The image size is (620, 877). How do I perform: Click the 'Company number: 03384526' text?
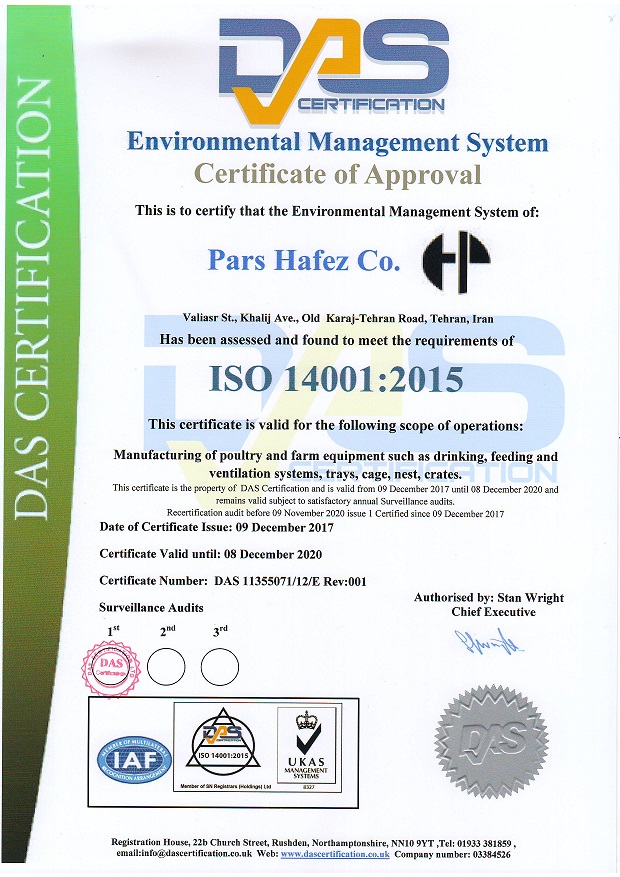(x=452, y=854)
